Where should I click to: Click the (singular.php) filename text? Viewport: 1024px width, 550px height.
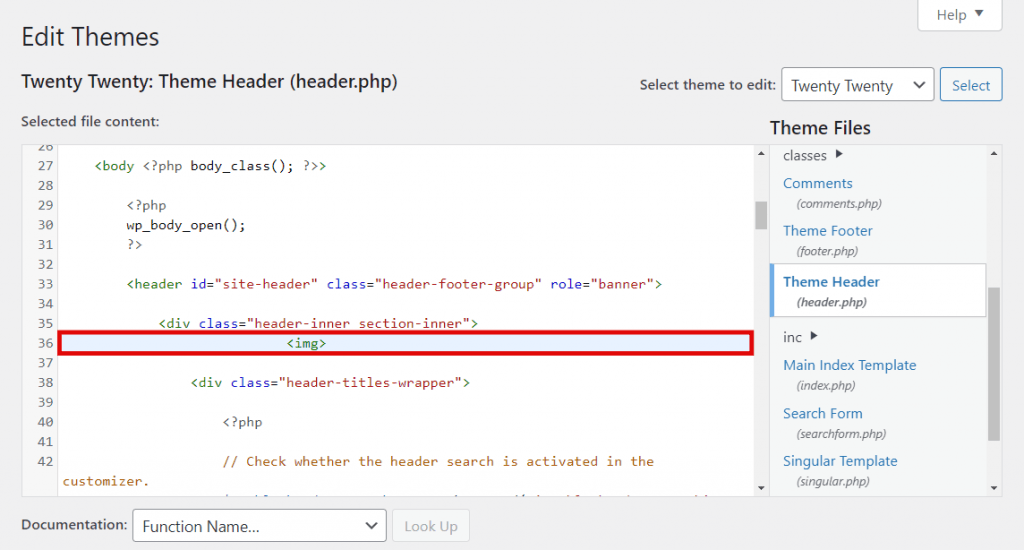point(833,481)
